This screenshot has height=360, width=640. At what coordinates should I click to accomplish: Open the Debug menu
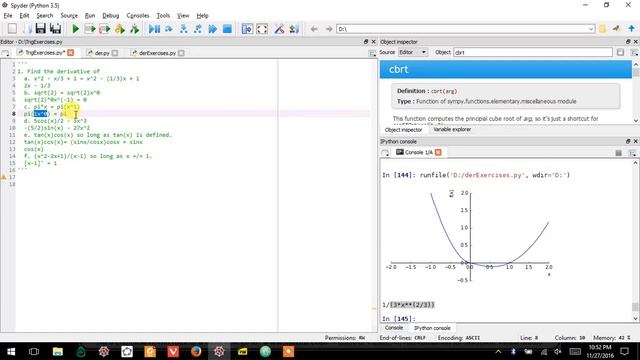pos(111,16)
